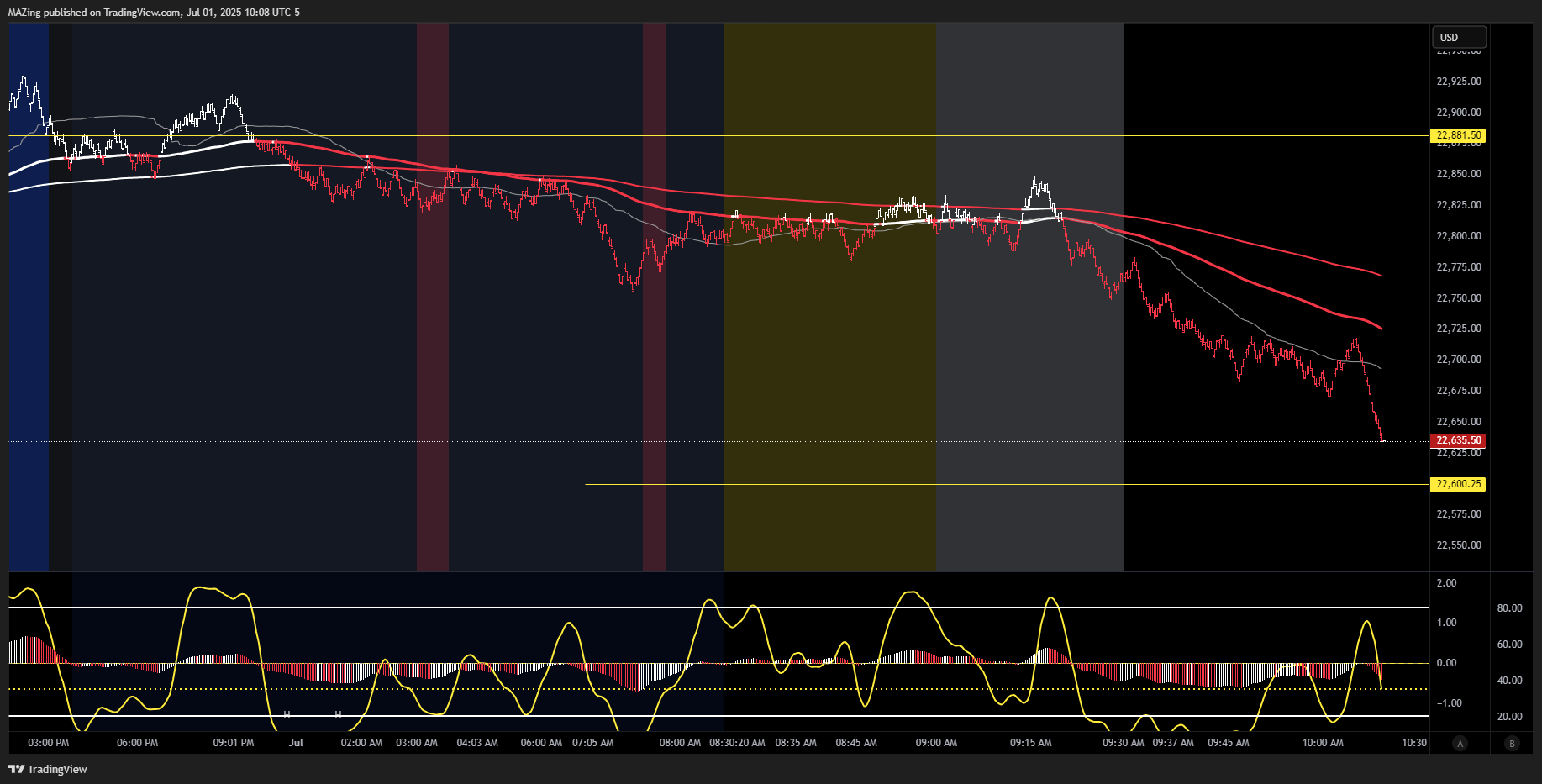Click the 10:00 AM time axis label
Viewport: 1542px width, 784px height.
tap(1323, 743)
